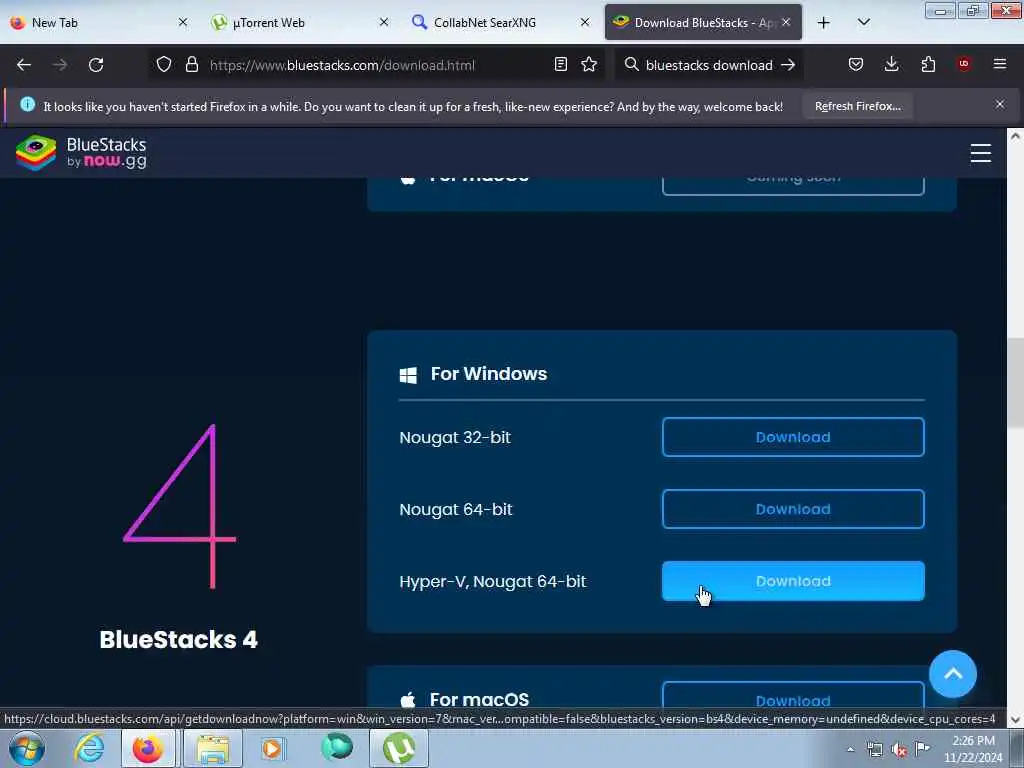Viewport: 1024px width, 768px height.
Task: Switch to the New Tab tab
Action: coord(98,22)
